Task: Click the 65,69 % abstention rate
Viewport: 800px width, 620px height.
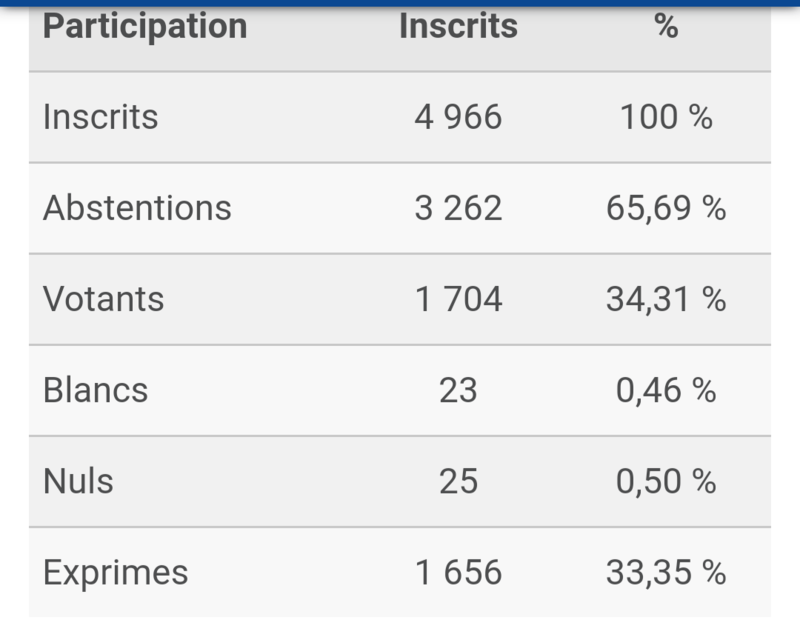Action: 666,208
